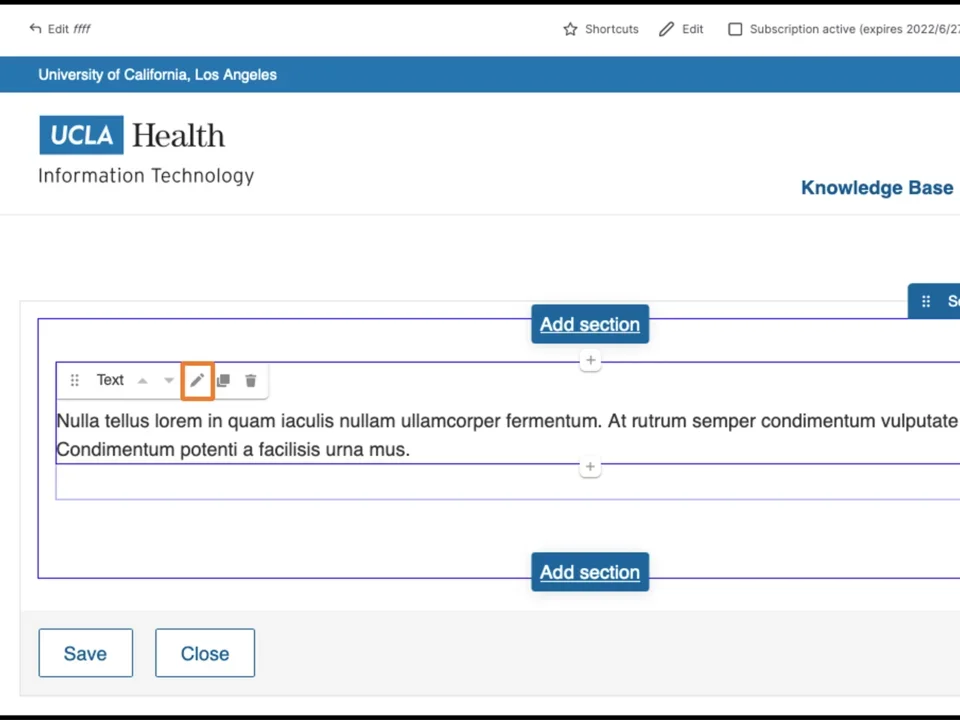This screenshot has height=720, width=960.
Task: Click the plus icon below the Text block
Action: point(590,467)
